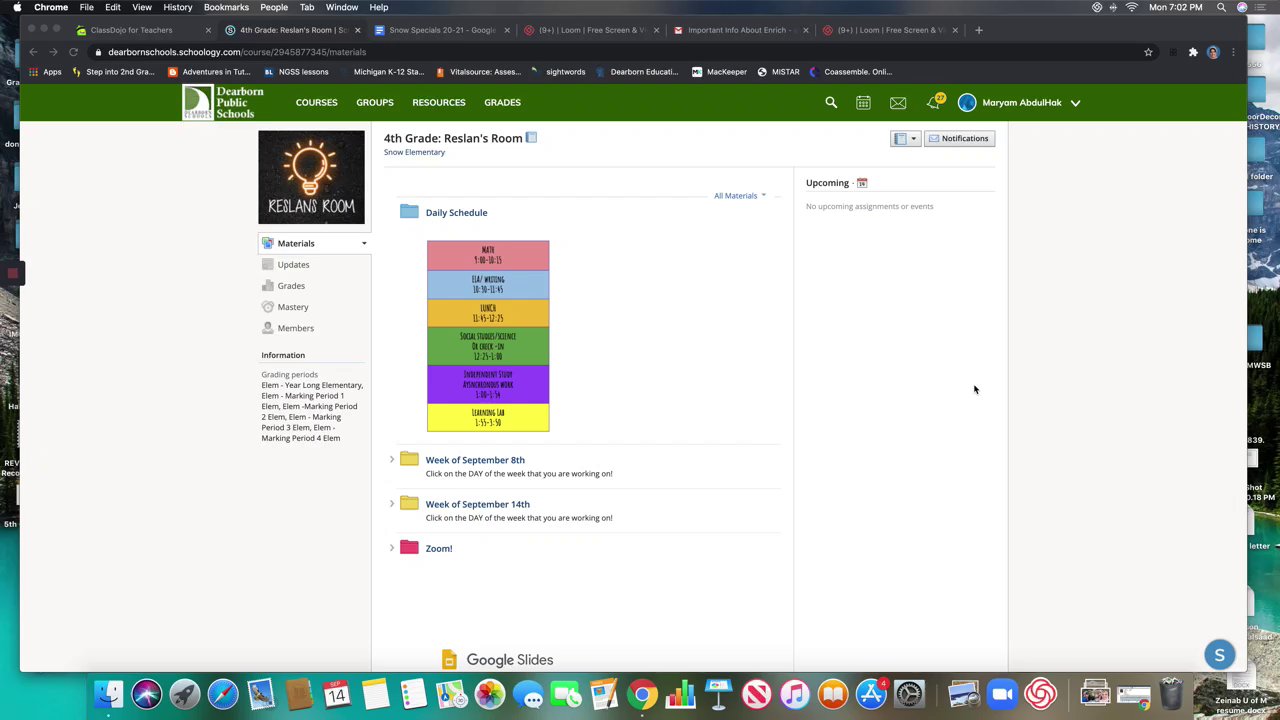
Task: Open the Week of September 8th link
Action: 475,460
